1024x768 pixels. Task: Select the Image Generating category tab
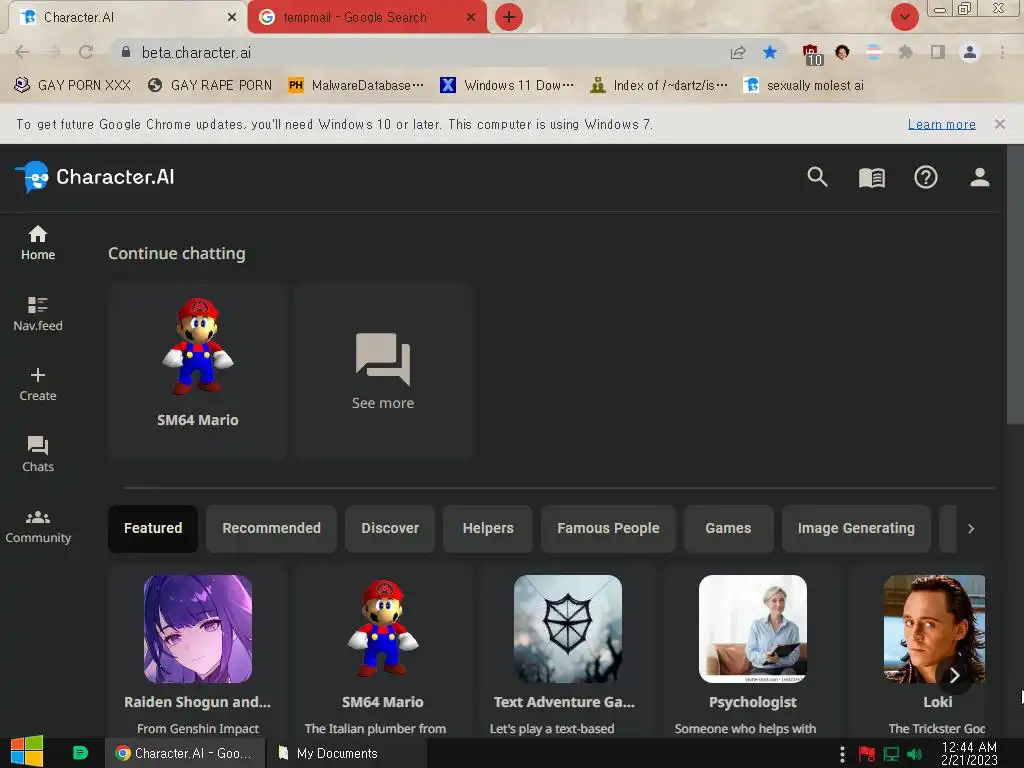pos(856,528)
